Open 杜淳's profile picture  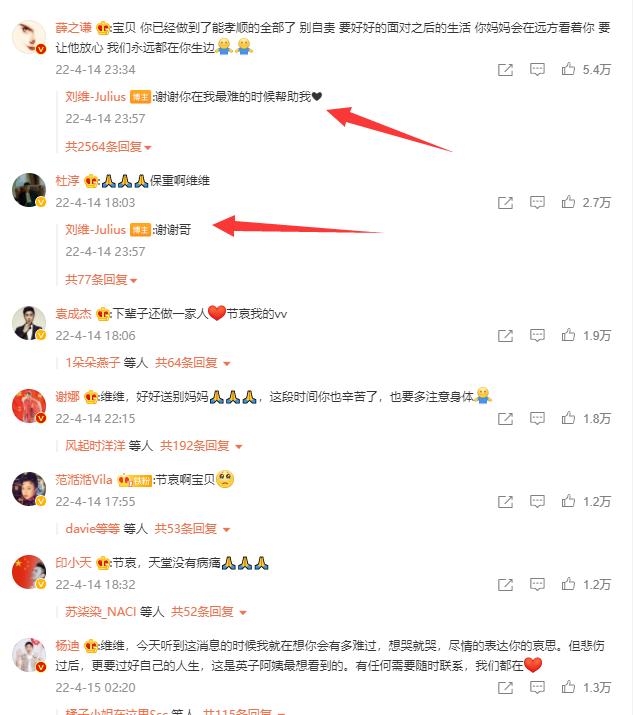(29, 190)
